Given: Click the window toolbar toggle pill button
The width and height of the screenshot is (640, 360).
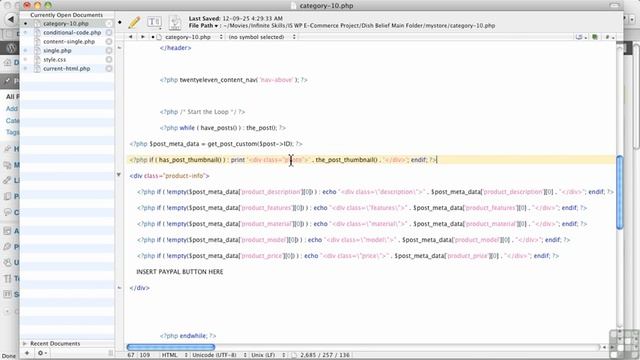Looking at the screenshot, I should 615,5.
